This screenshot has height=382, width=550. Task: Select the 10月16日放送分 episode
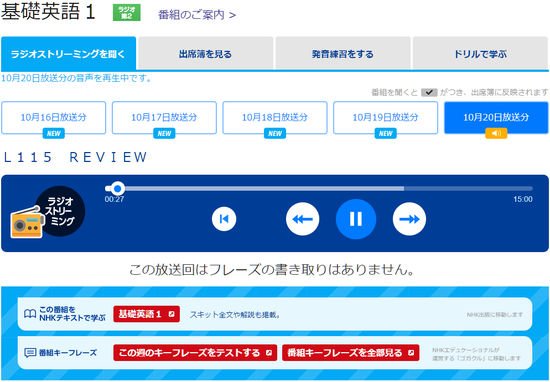(54, 118)
